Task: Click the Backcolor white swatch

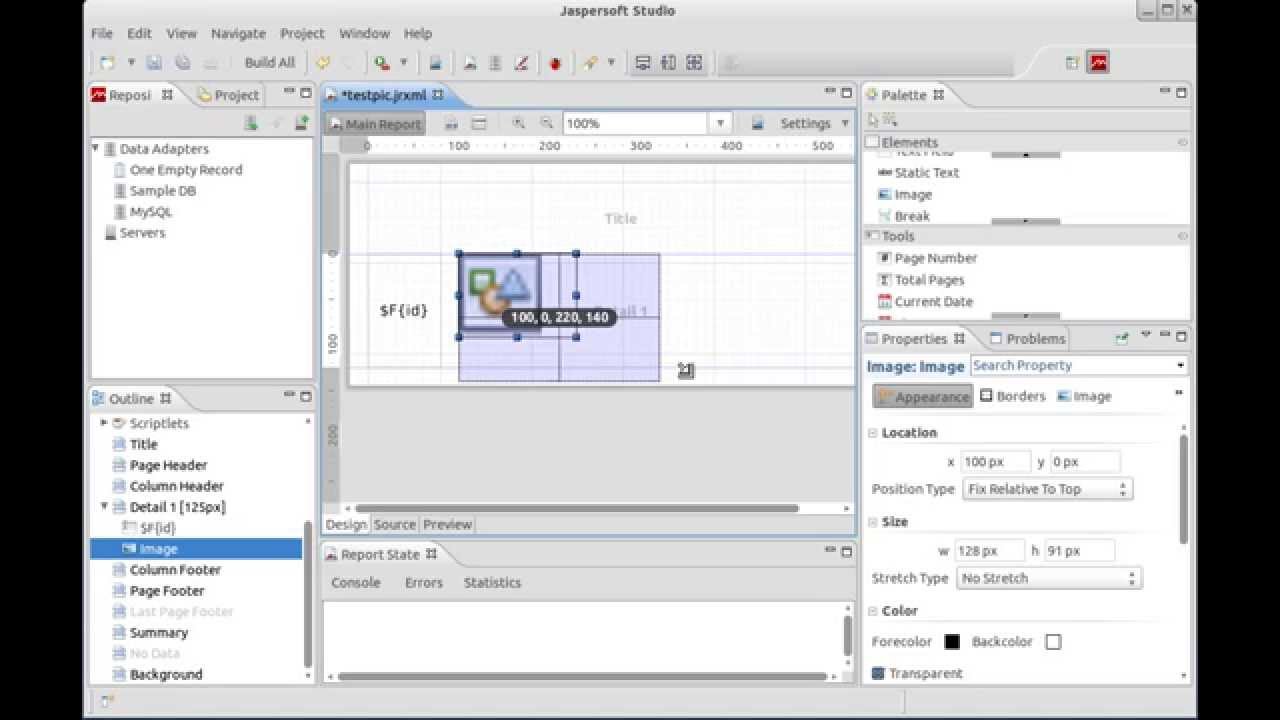Action: [x=1053, y=642]
